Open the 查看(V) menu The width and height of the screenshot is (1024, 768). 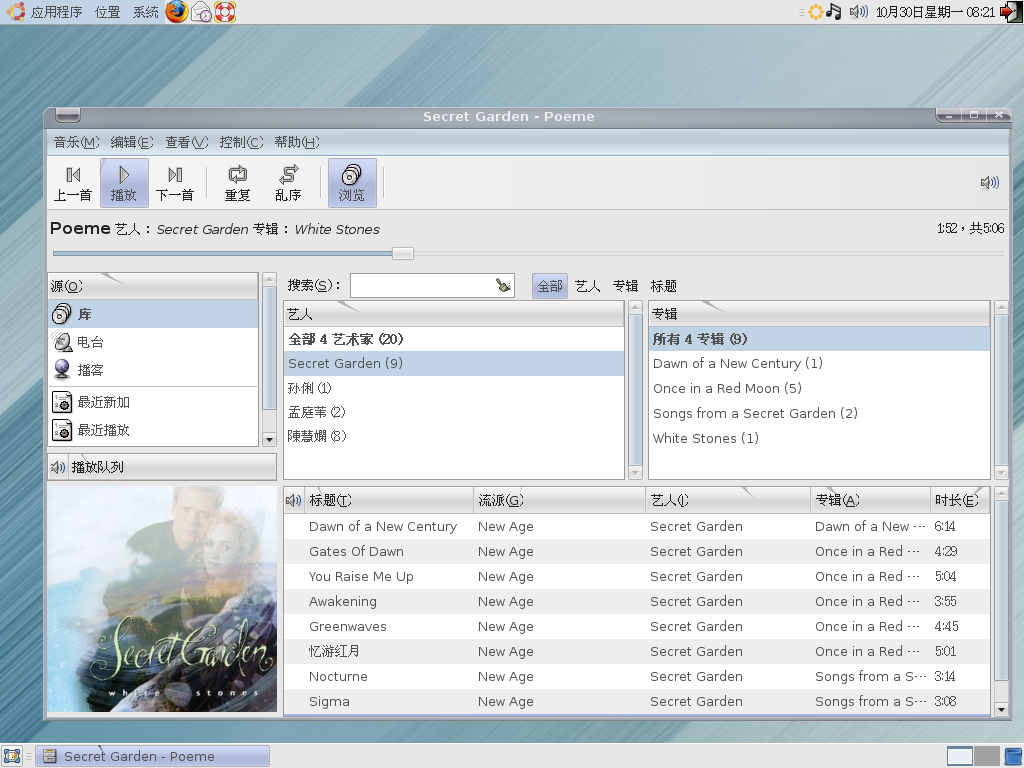[187, 142]
